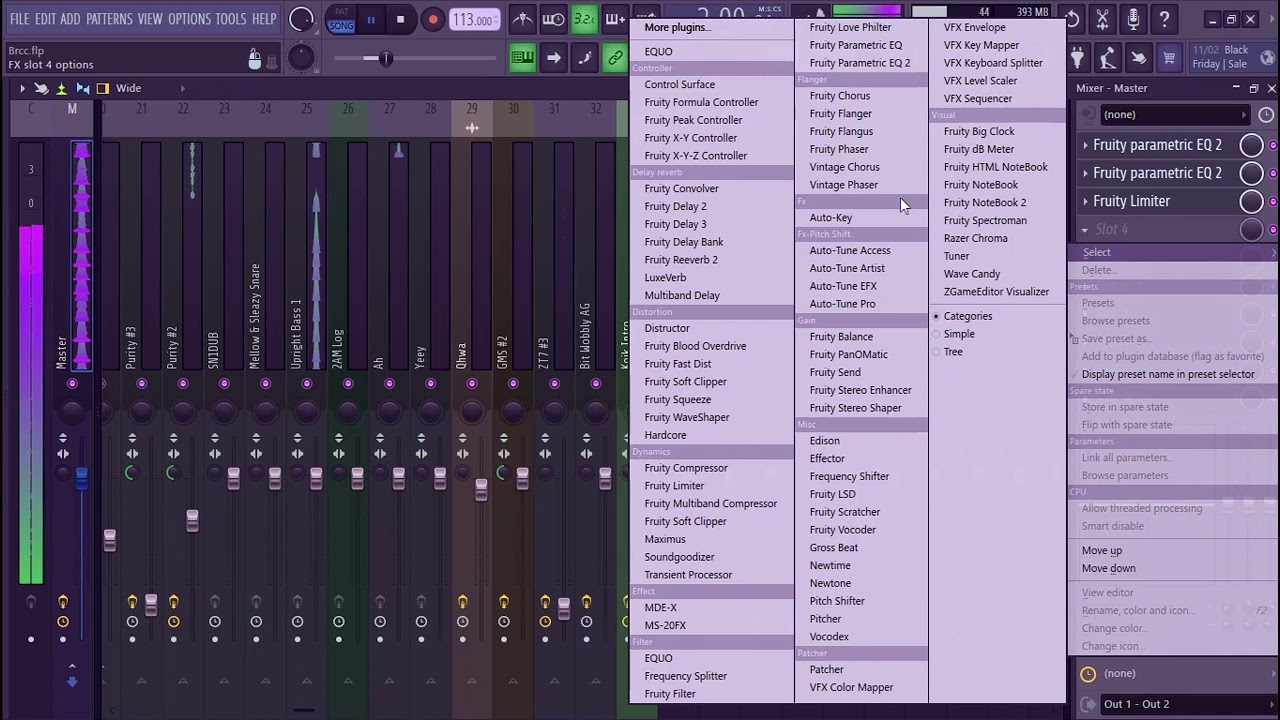Open the shopping cart icon

click(x=1168, y=58)
